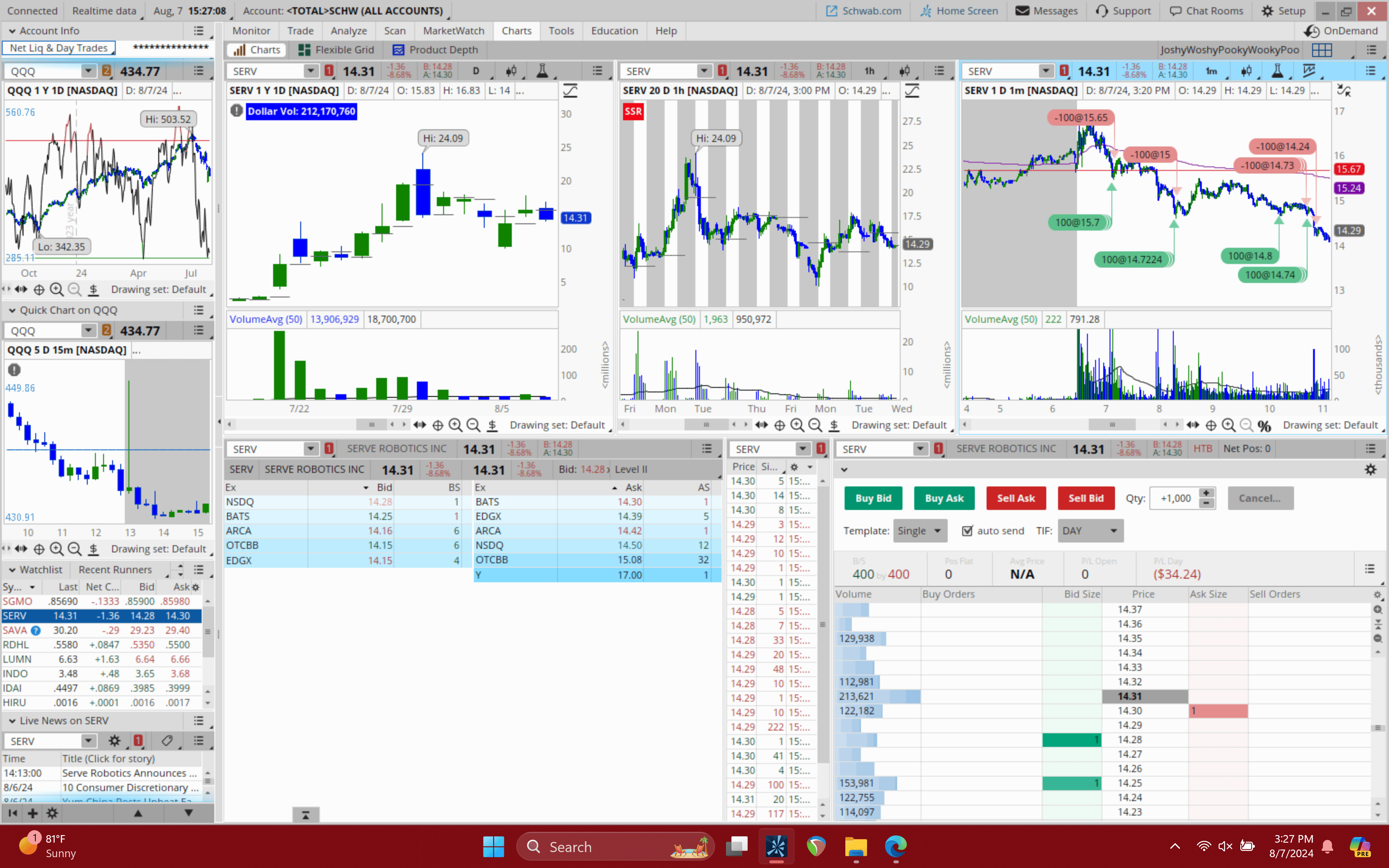Open the news settings gear in Live News panel

114,741
